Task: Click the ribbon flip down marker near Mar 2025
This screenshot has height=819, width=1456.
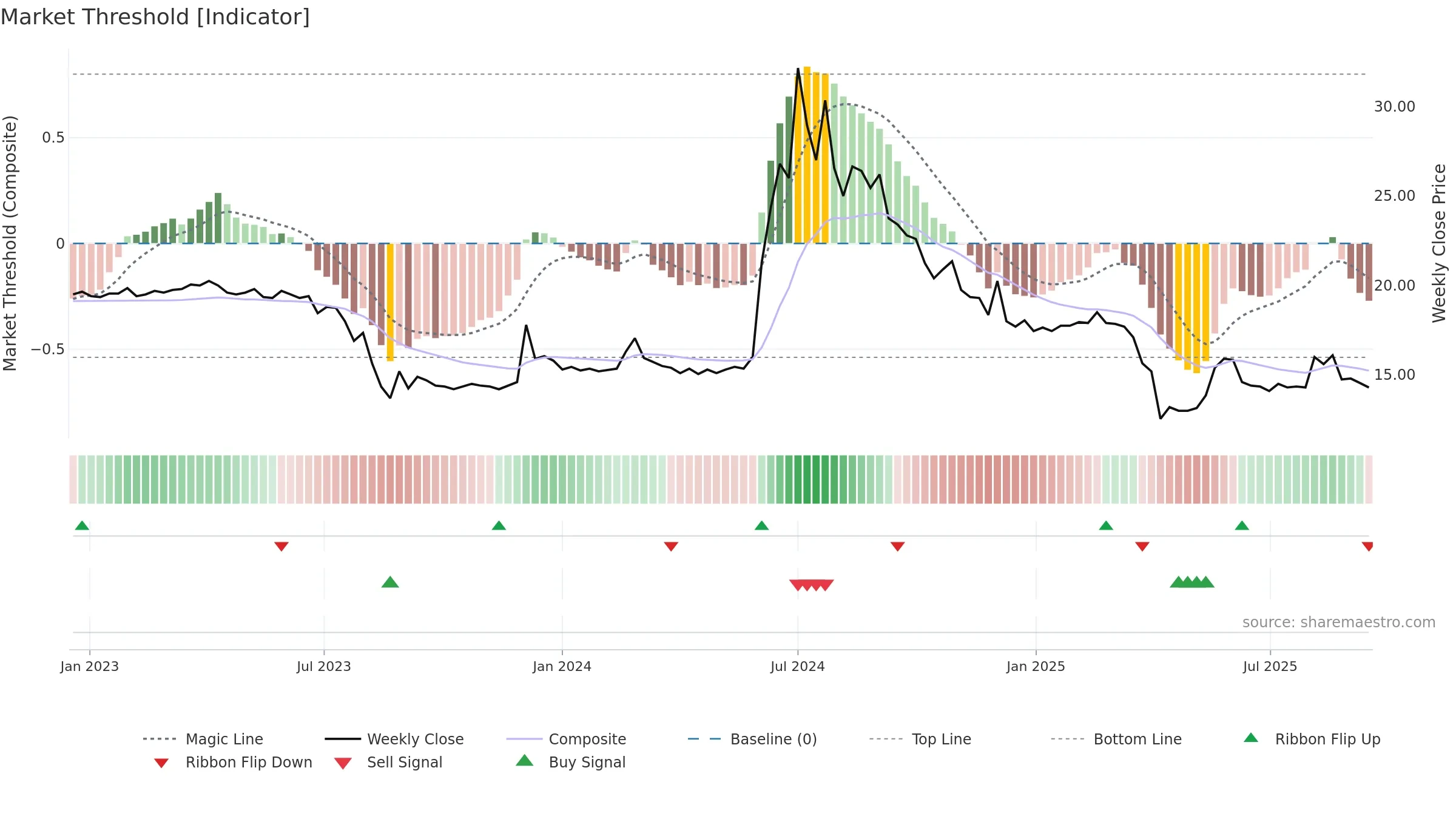Action: coord(1142,547)
